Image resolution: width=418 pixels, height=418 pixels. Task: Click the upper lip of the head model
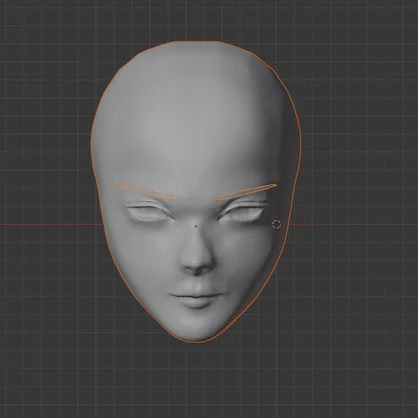tap(197, 290)
